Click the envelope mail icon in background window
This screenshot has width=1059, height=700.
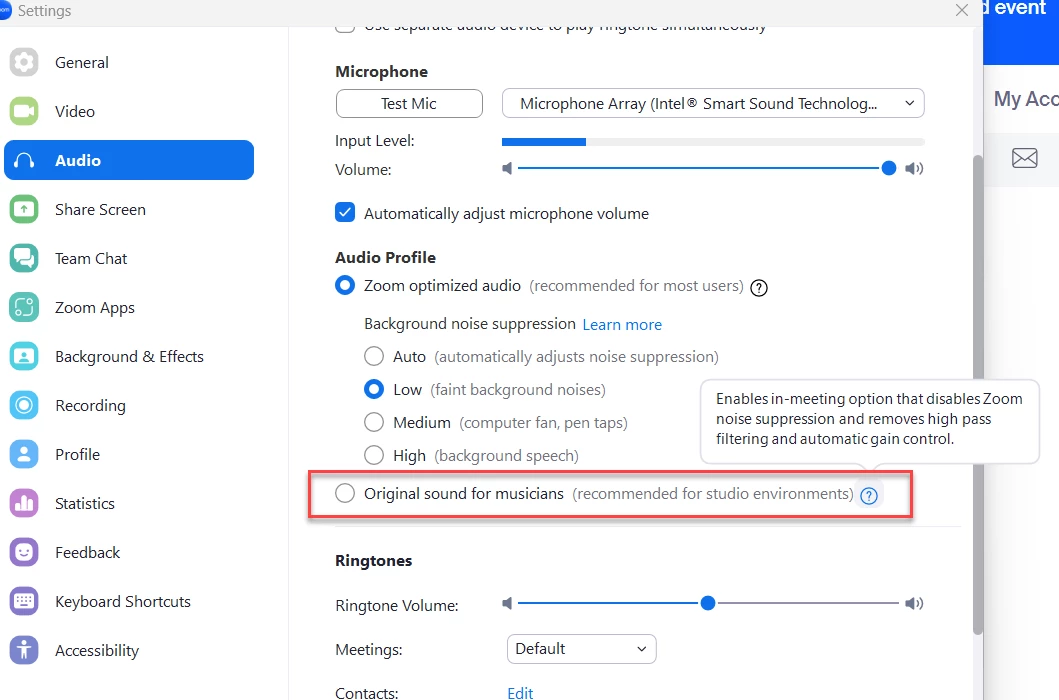[x=1025, y=158]
